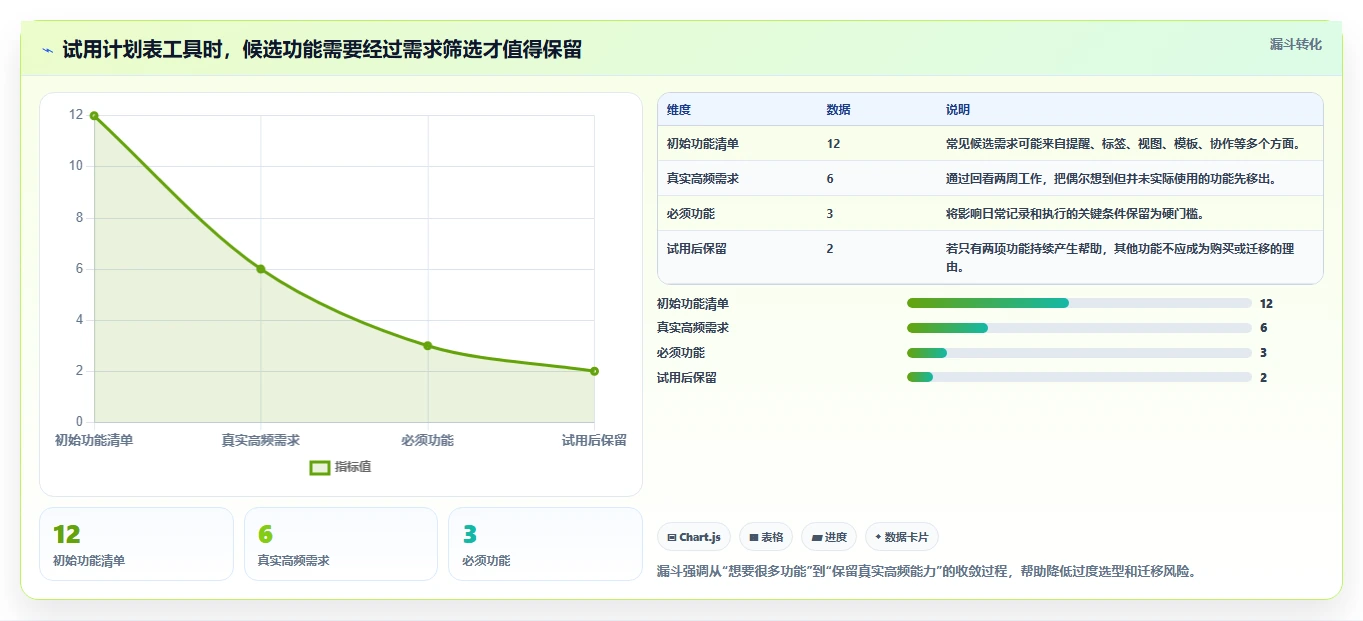Click the 初始功能清单 progress bar
Image resolution: width=1363 pixels, height=621 pixels.
click(1079, 303)
